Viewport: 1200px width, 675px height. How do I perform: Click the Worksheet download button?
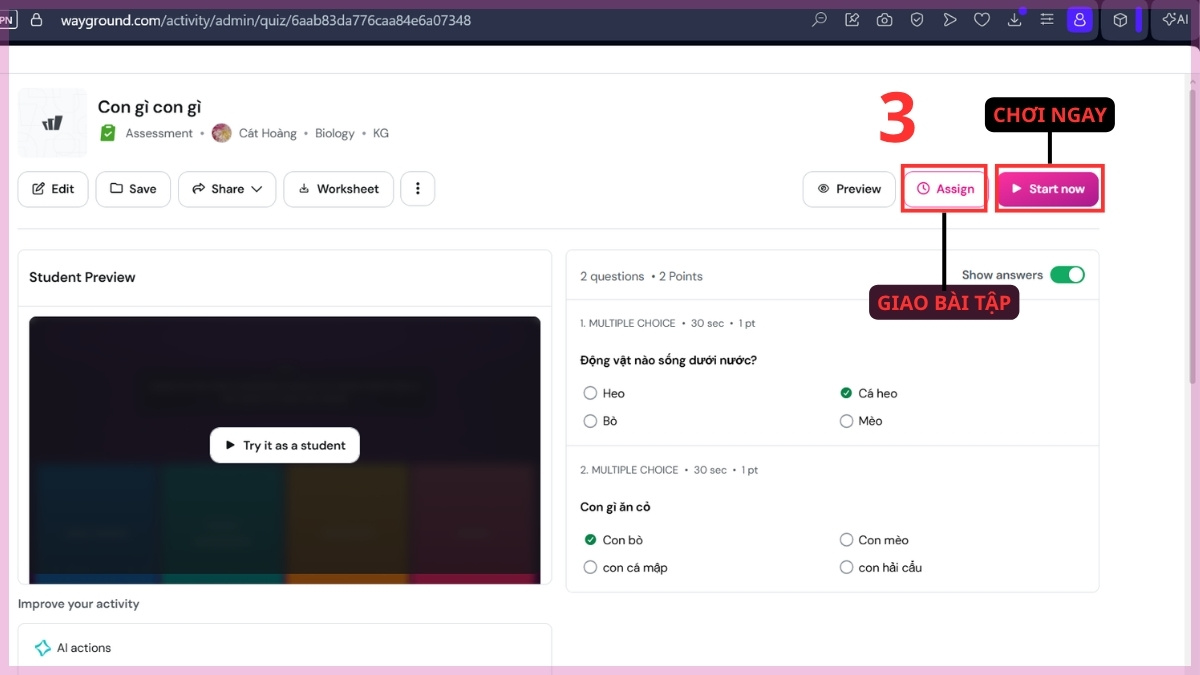338,189
